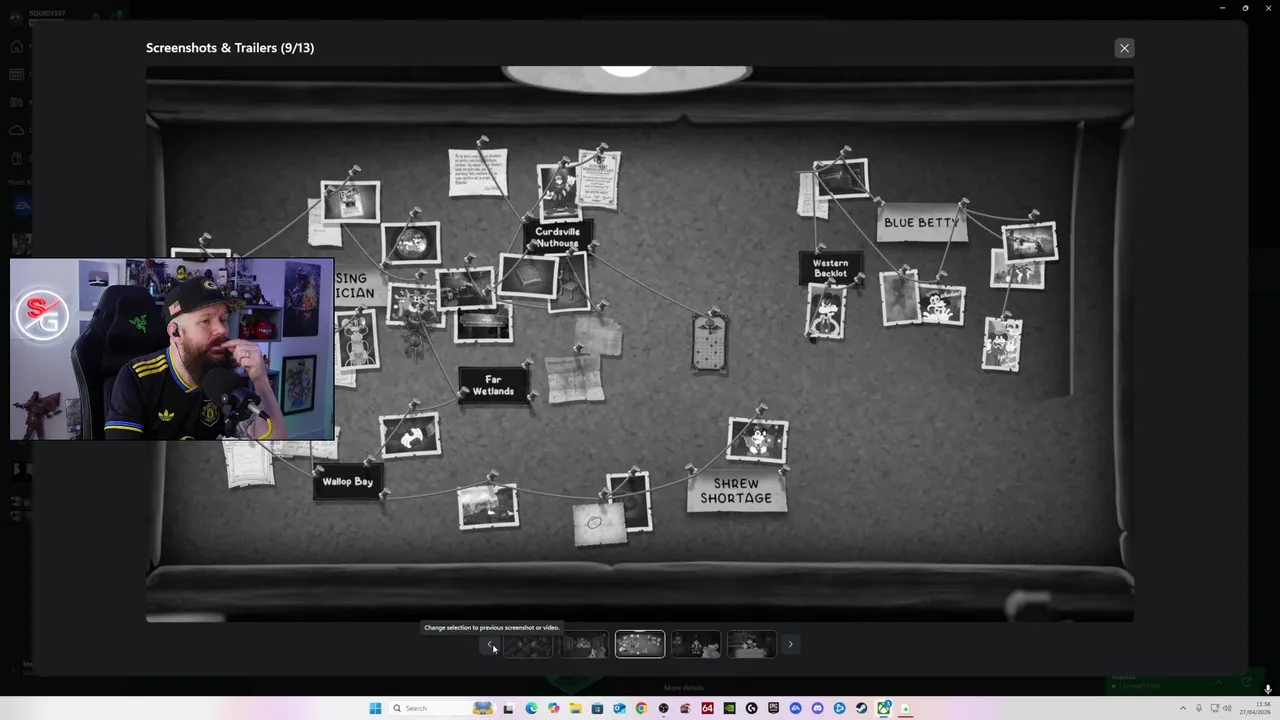Open Copilot from the taskbar
1280x720 pixels.
tap(553, 708)
